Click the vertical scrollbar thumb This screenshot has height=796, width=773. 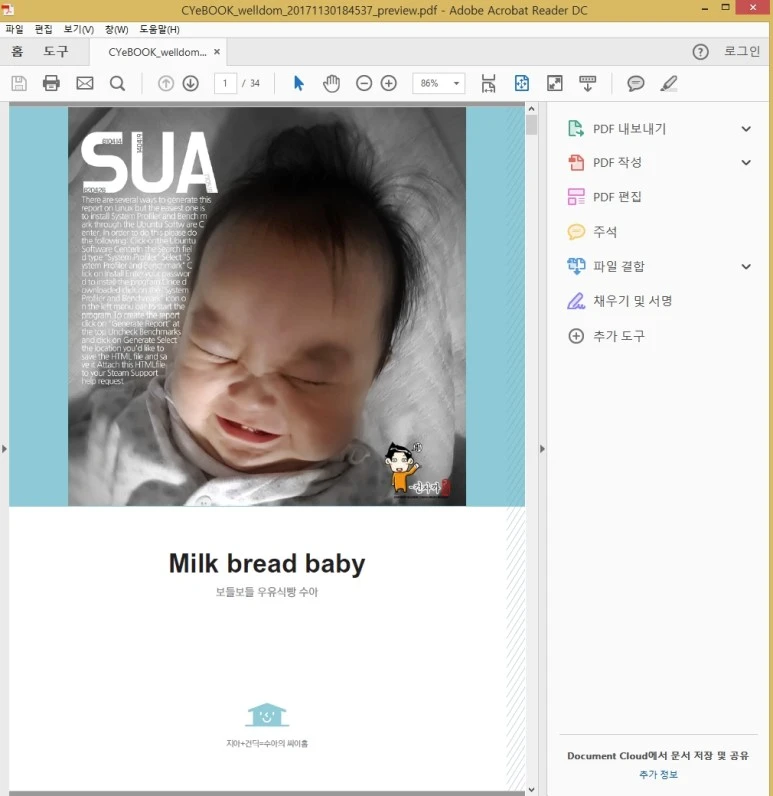[x=531, y=125]
